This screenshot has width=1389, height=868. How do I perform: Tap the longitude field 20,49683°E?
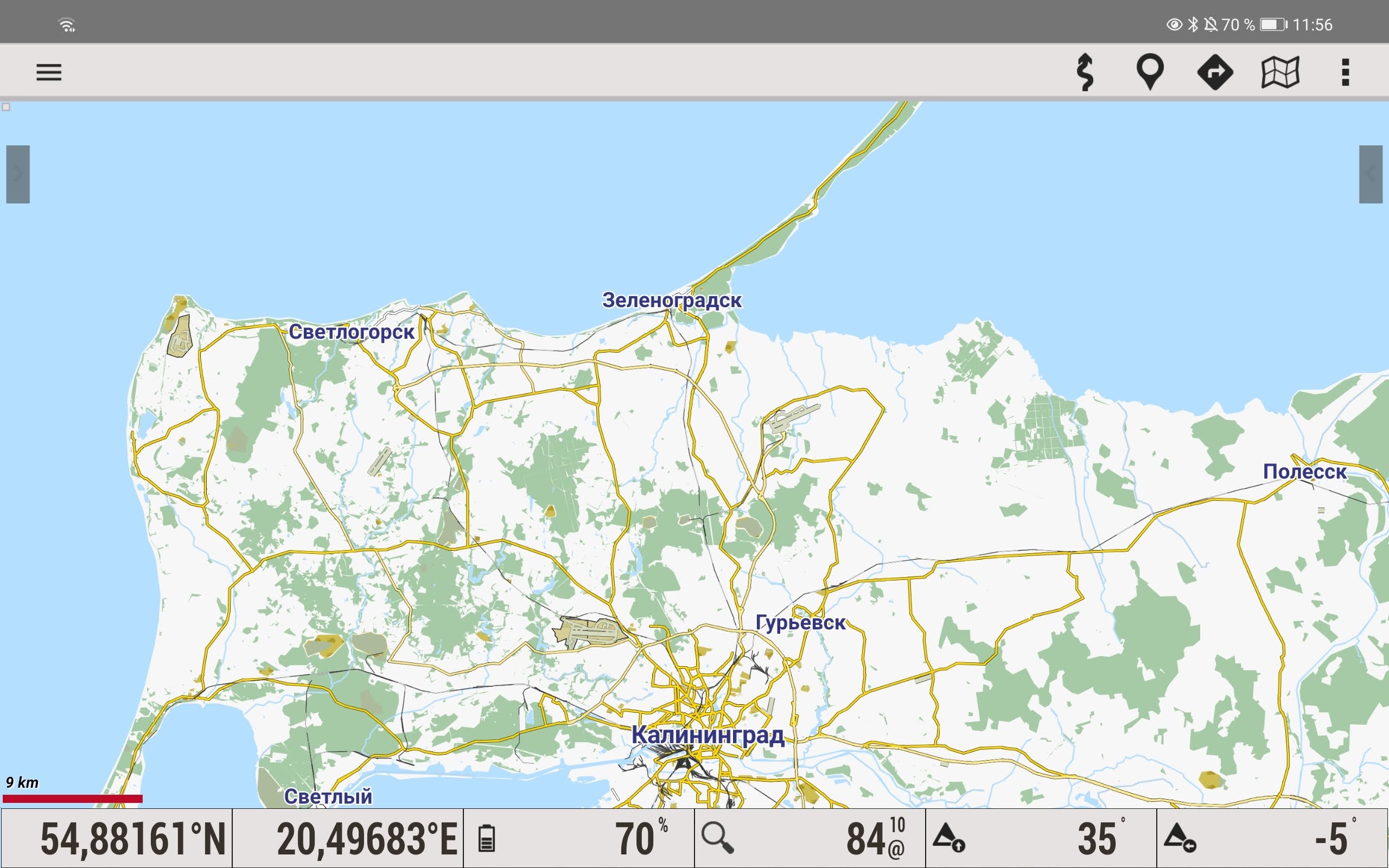366,839
